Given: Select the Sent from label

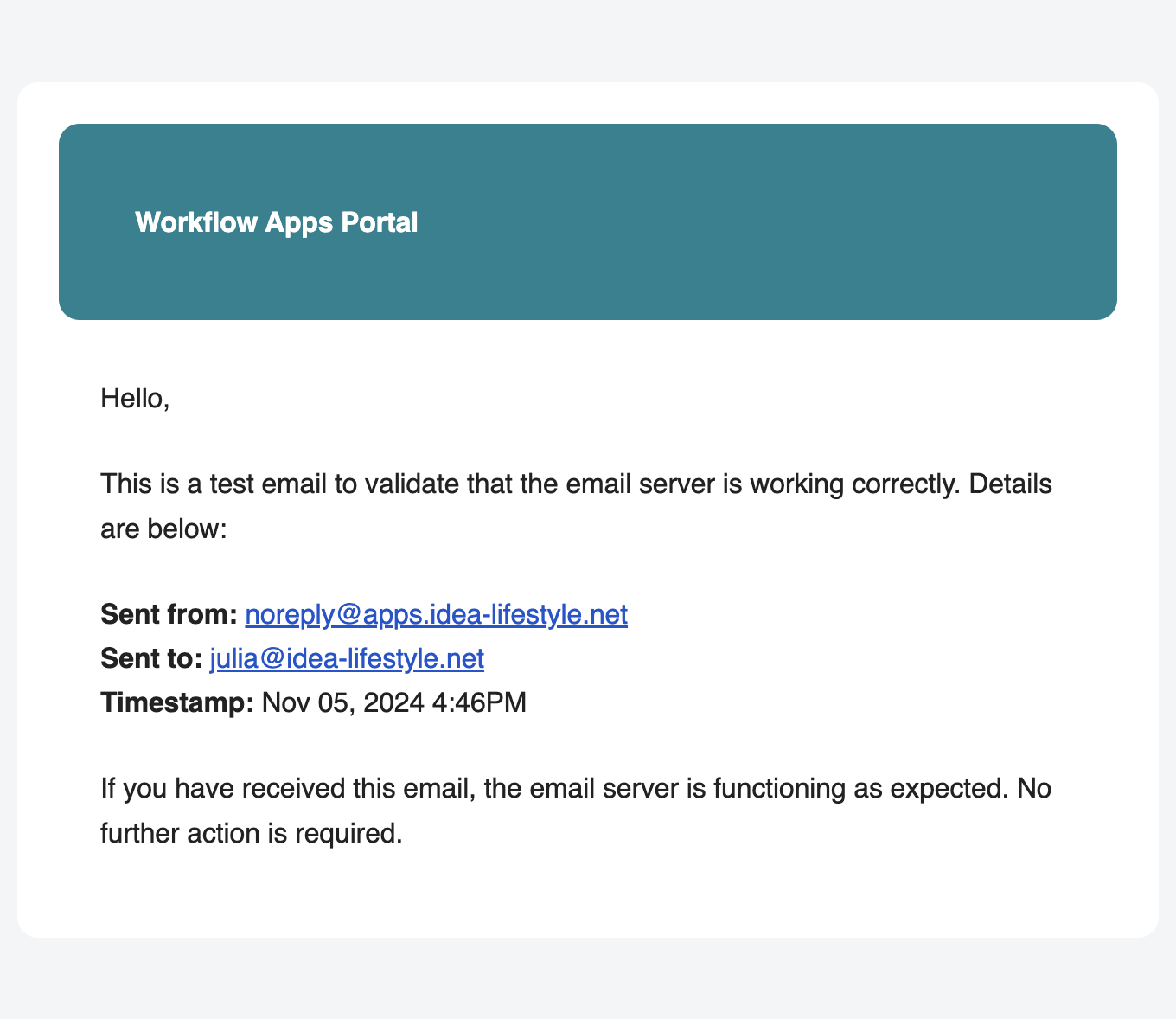Looking at the screenshot, I should [x=169, y=614].
